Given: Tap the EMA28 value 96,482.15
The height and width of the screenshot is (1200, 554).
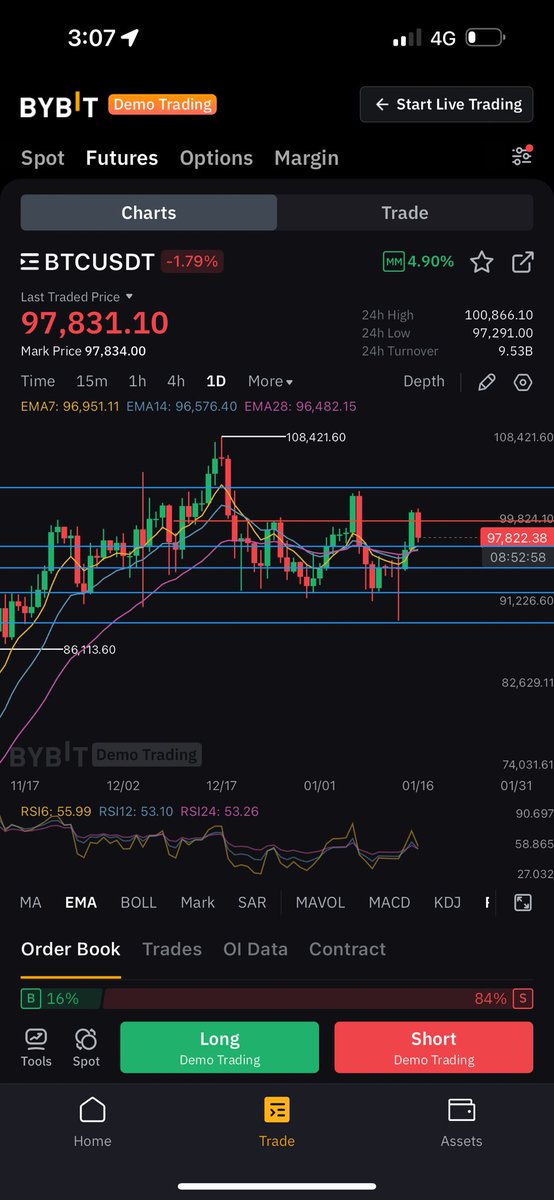Looking at the screenshot, I should [301, 407].
